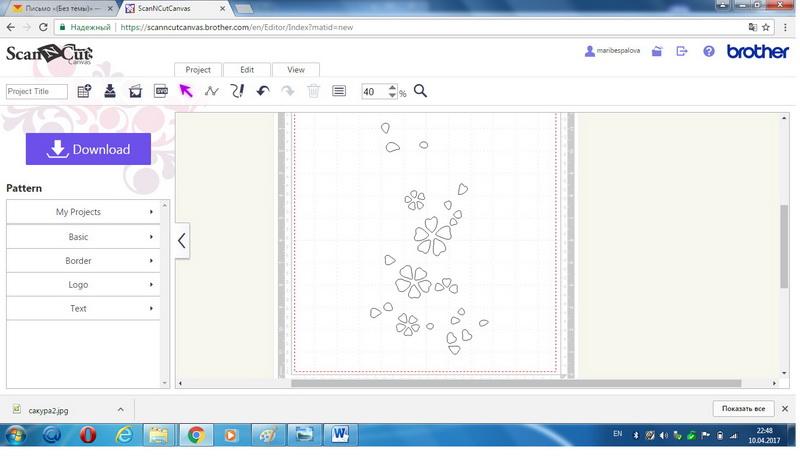The height and width of the screenshot is (456, 800).
Task: Collapse the left panel with chevron
Action: tap(182, 240)
